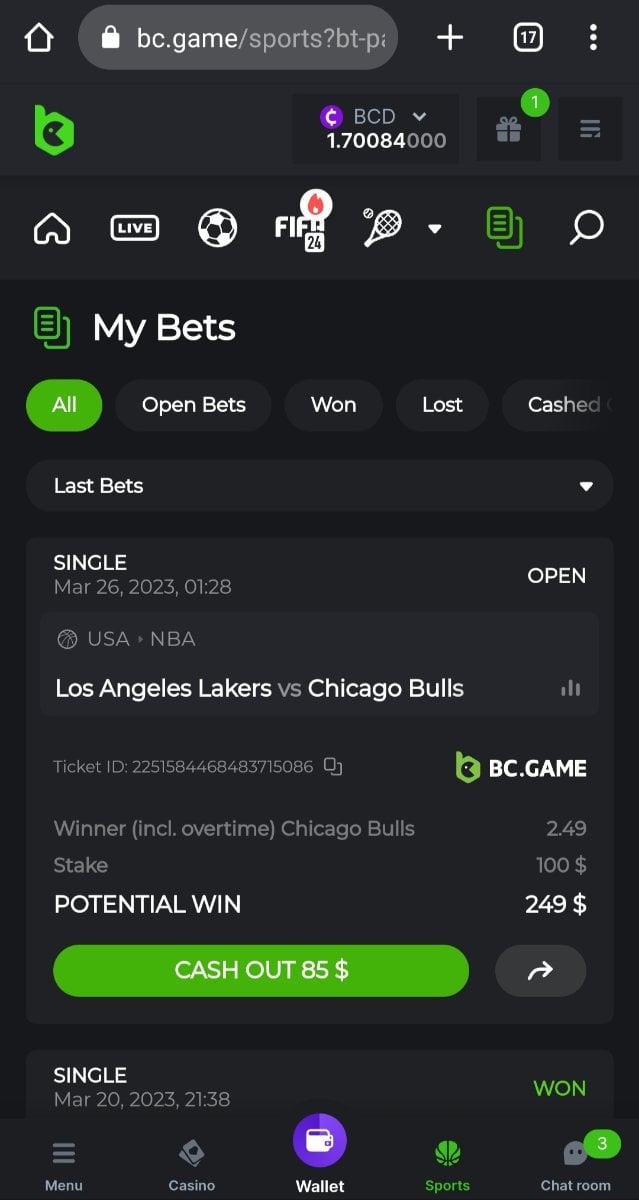Open the gift rewards icon

point(509,129)
